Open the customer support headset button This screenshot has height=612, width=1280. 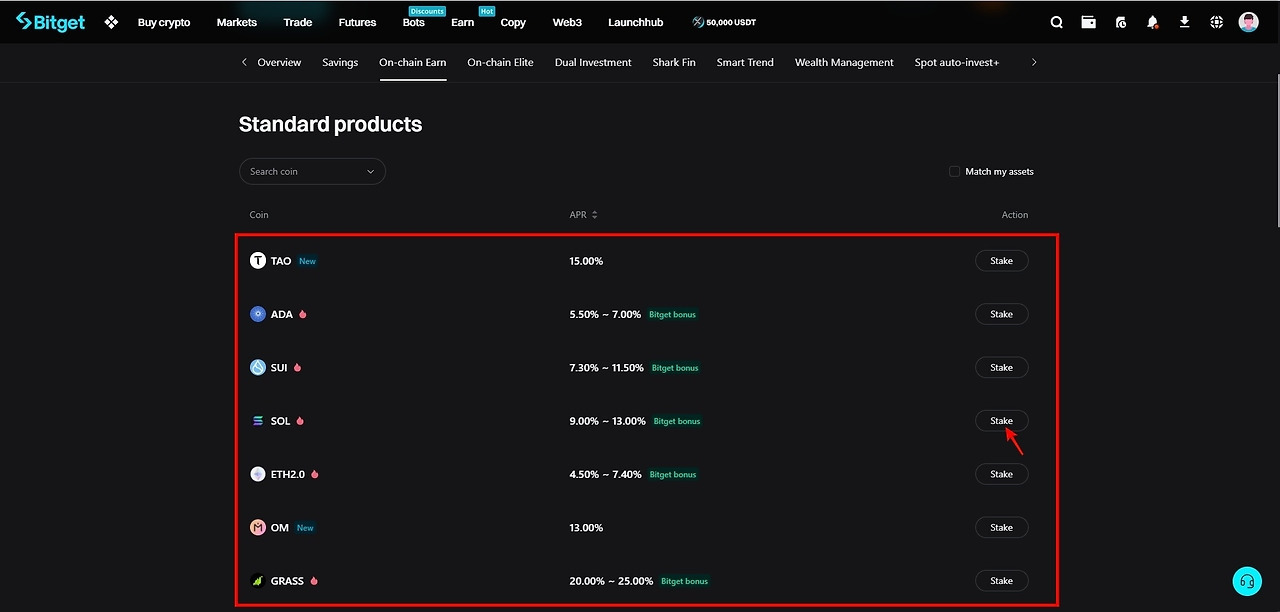1247,581
